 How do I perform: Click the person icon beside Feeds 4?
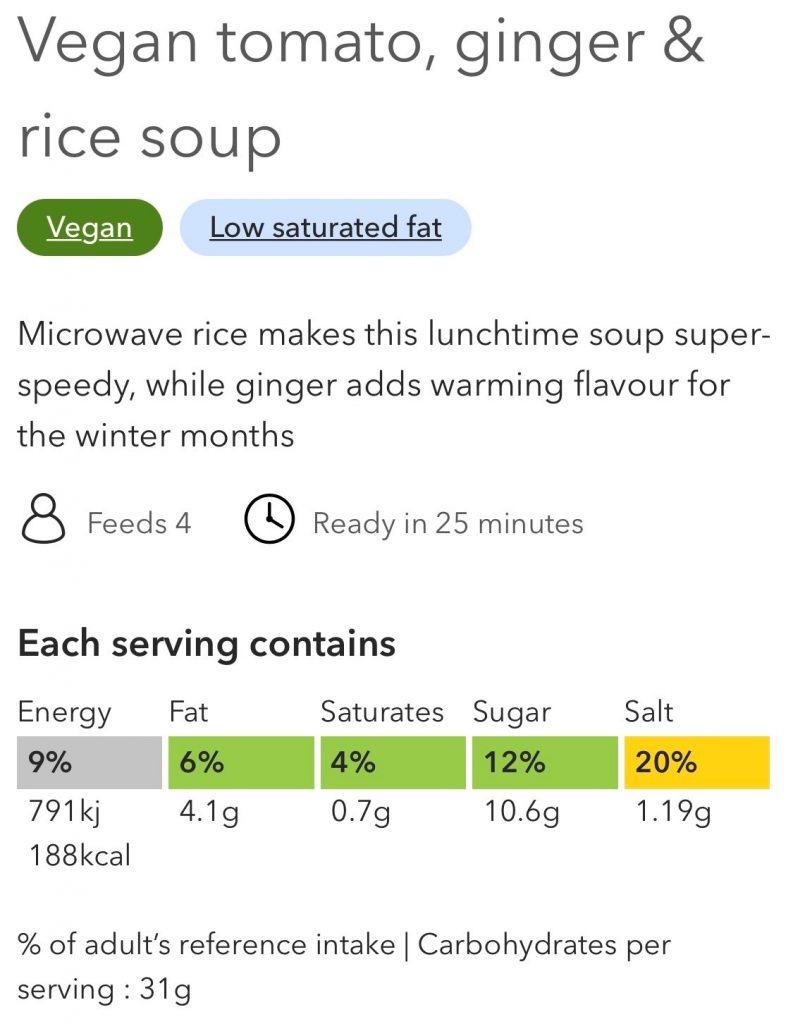click(x=43, y=519)
